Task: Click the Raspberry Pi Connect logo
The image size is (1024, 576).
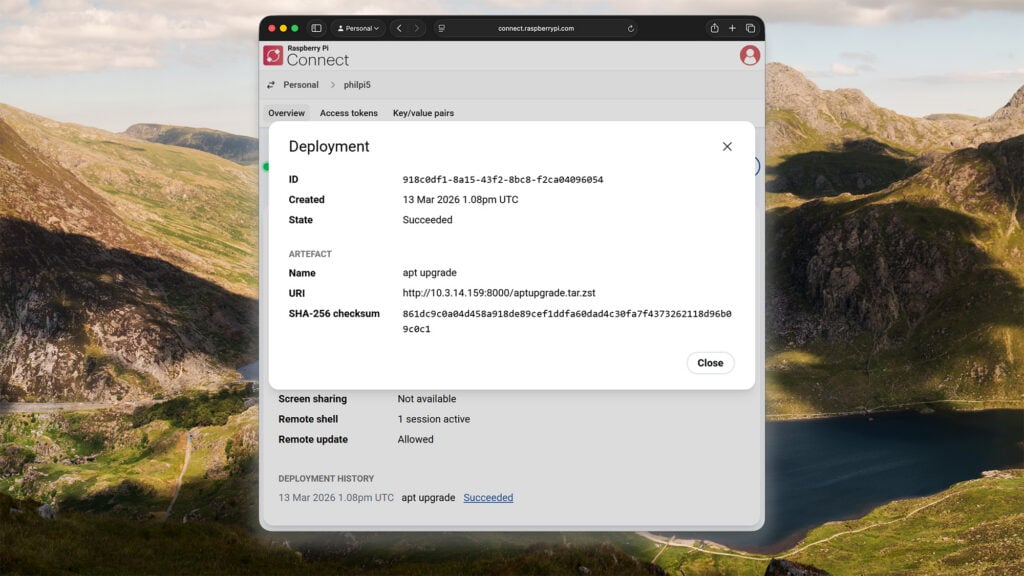Action: click(x=306, y=55)
